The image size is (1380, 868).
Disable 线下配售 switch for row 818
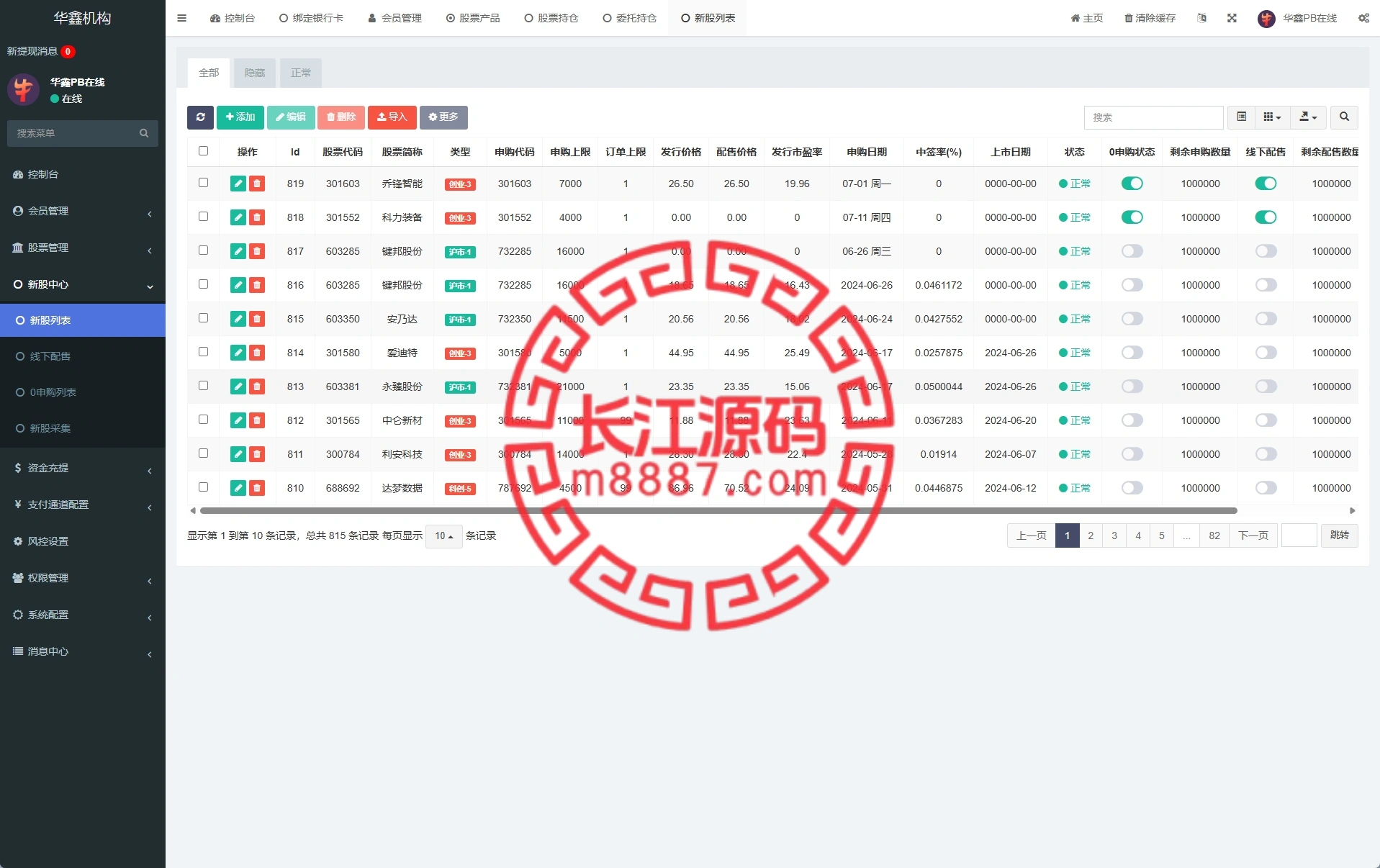(1266, 217)
